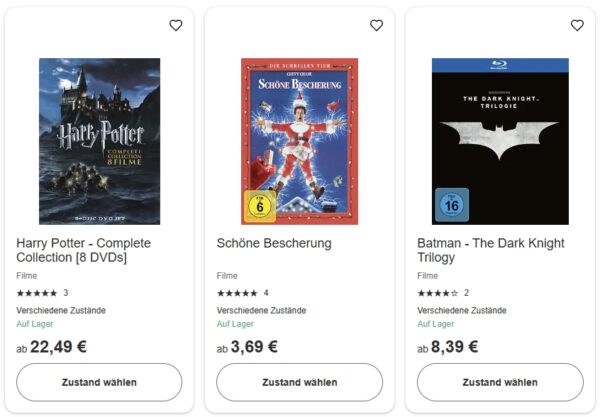Add Harry Potter Complete Collection to wishlist

pyautogui.click(x=176, y=25)
